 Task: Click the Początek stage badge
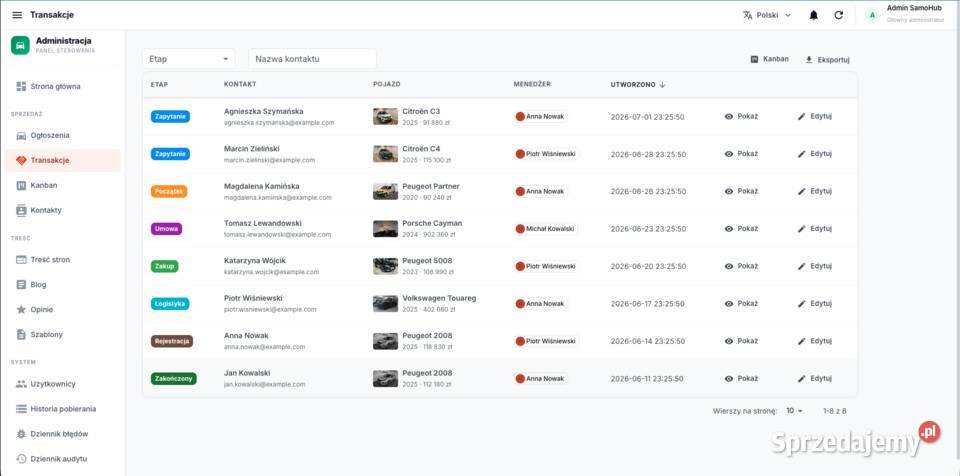pos(169,191)
